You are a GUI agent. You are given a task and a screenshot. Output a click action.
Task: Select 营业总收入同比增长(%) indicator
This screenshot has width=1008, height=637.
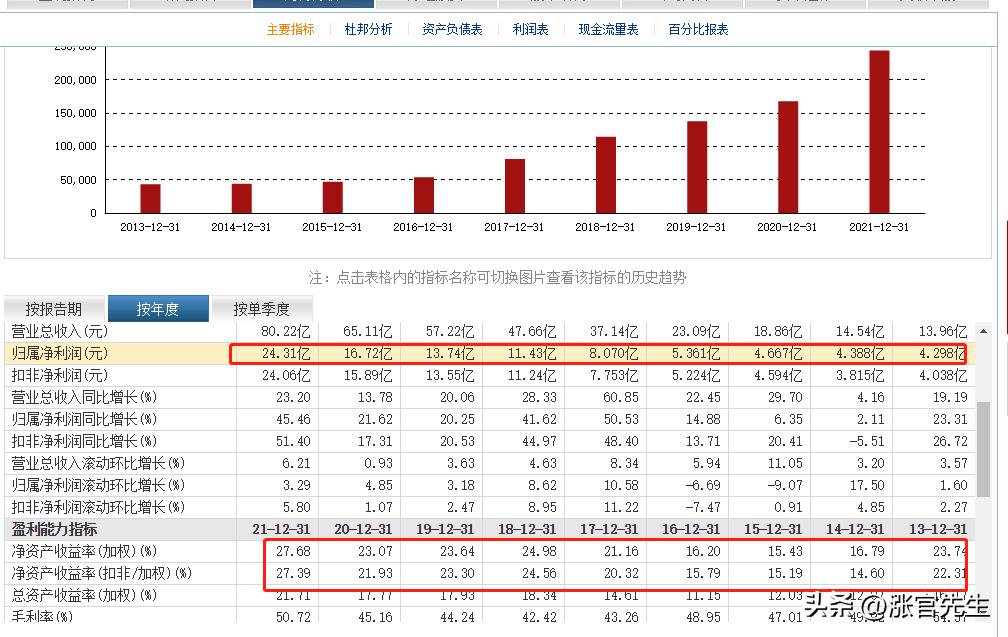click(84, 397)
